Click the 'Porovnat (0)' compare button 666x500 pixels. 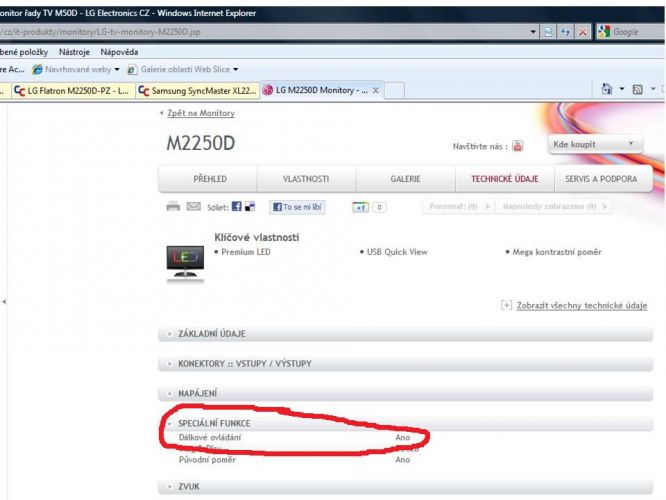click(x=459, y=206)
